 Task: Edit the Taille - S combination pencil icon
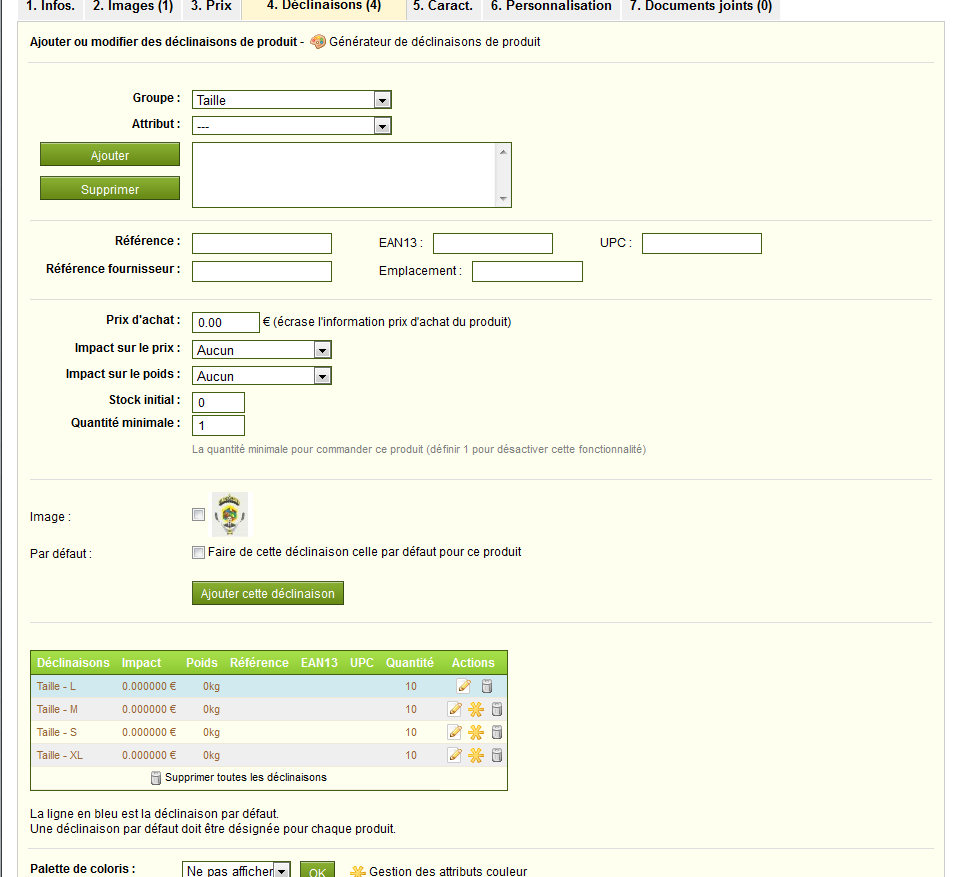(x=454, y=732)
